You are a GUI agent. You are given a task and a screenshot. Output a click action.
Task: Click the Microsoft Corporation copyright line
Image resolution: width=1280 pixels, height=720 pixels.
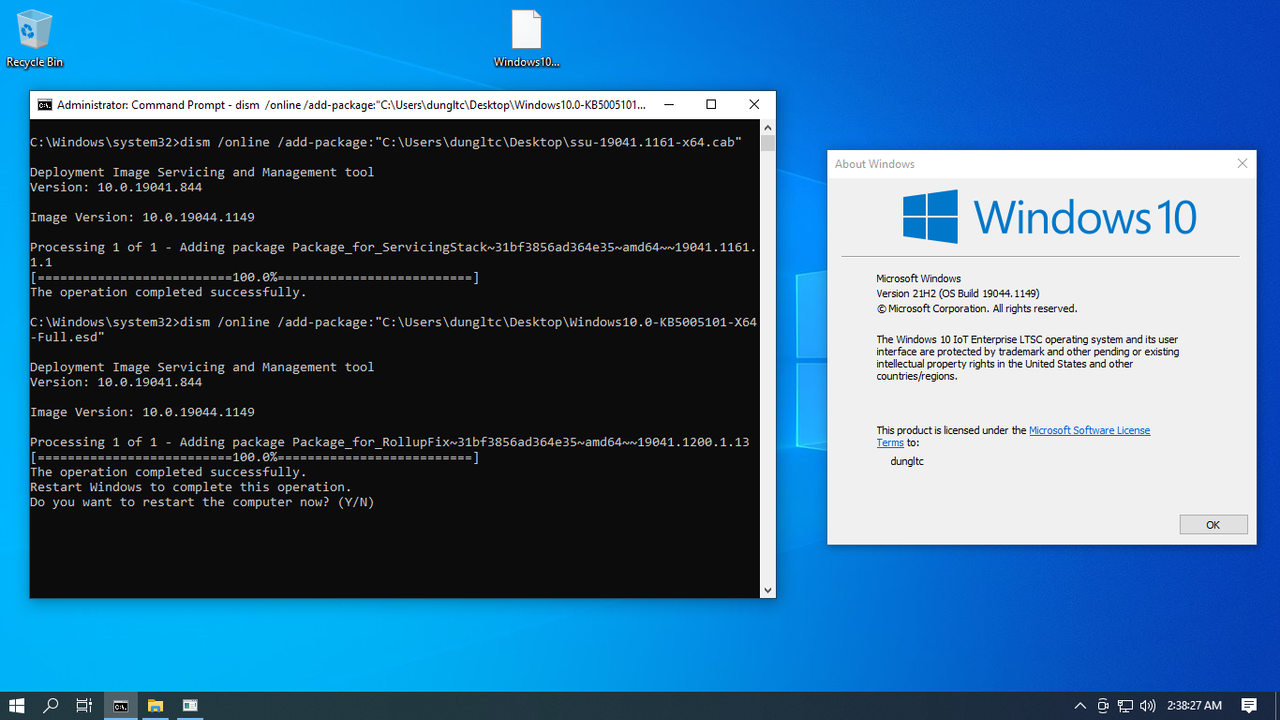tap(976, 309)
